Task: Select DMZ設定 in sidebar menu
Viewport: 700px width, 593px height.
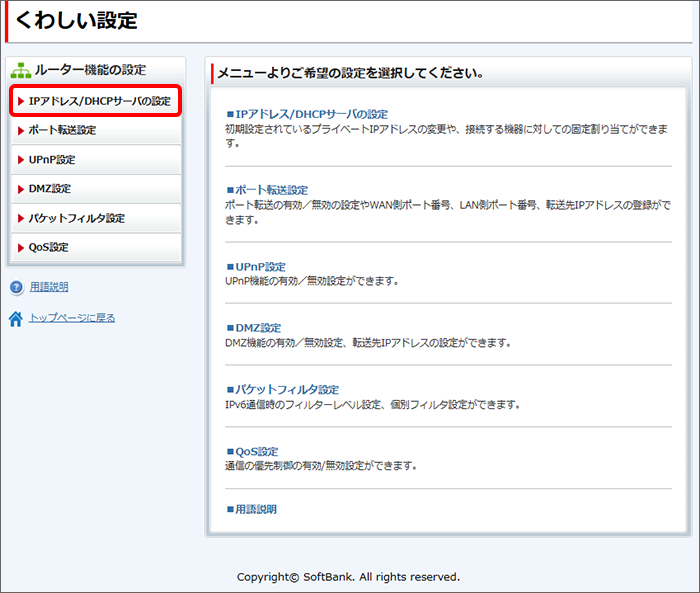Action: tap(96, 188)
